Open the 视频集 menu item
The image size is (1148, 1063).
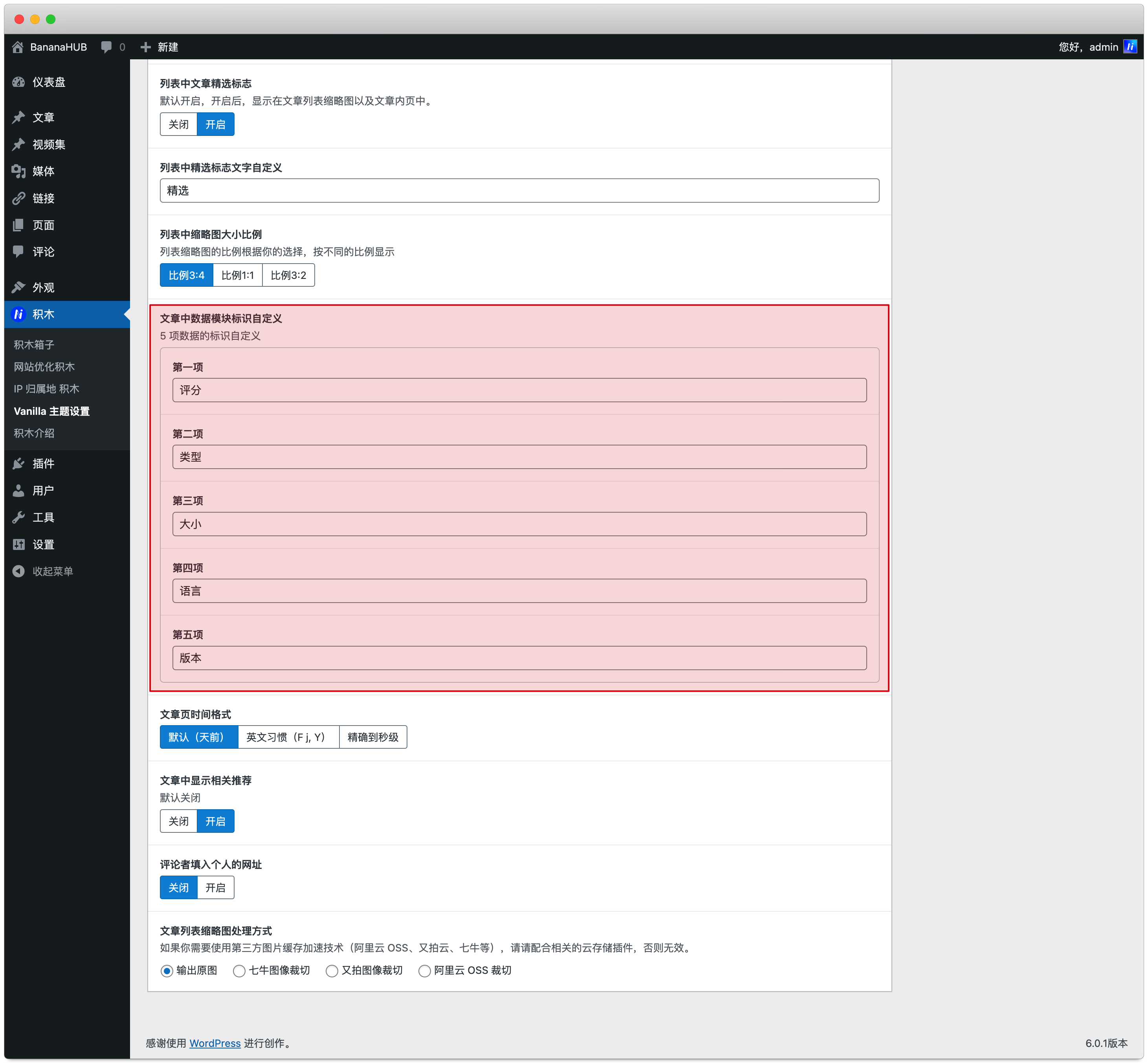coord(67,145)
